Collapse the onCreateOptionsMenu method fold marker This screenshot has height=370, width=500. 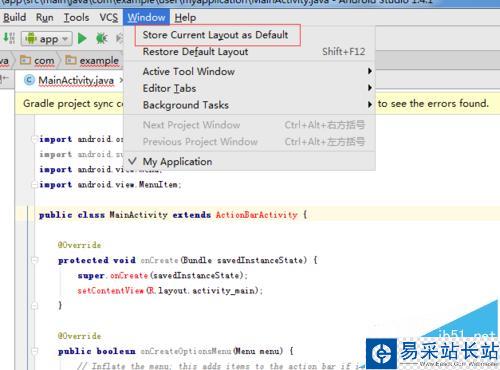(x=34, y=351)
